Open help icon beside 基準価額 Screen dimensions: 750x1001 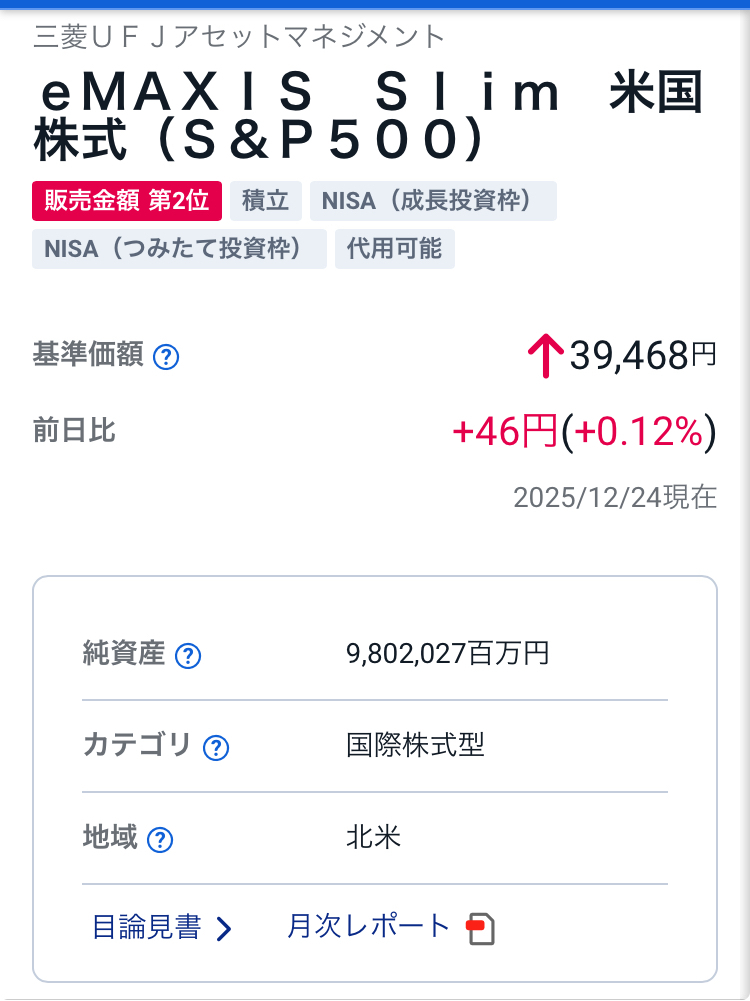click(x=166, y=357)
